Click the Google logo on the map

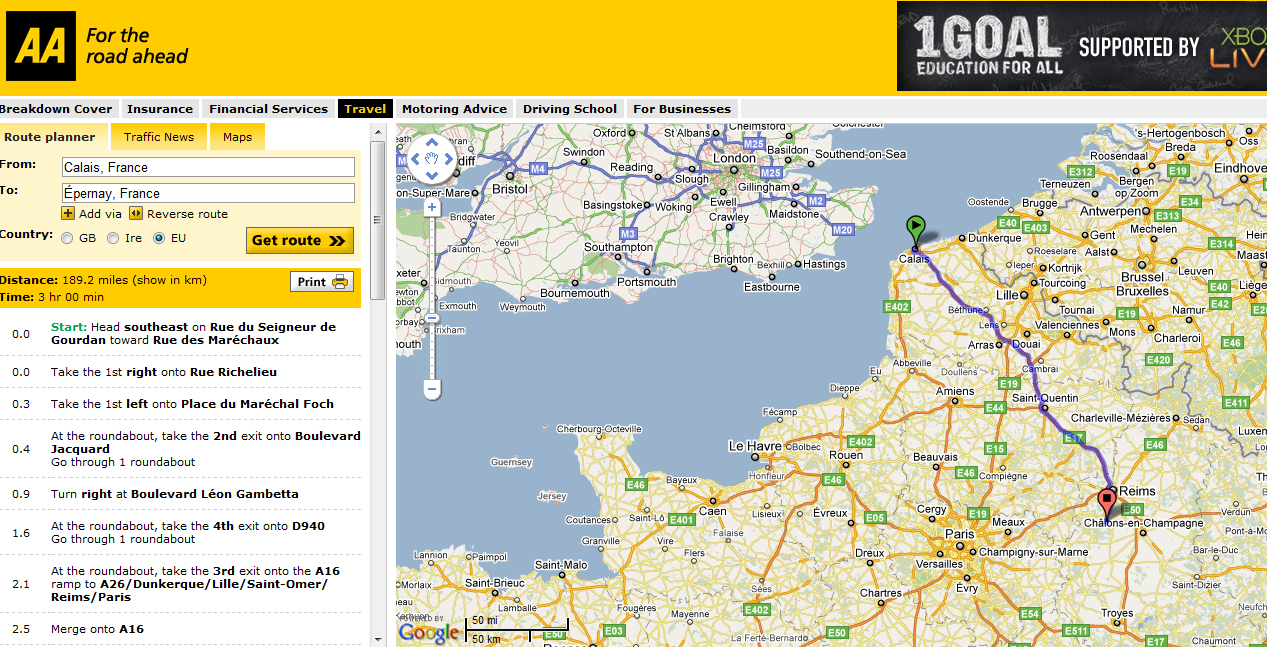point(428,632)
